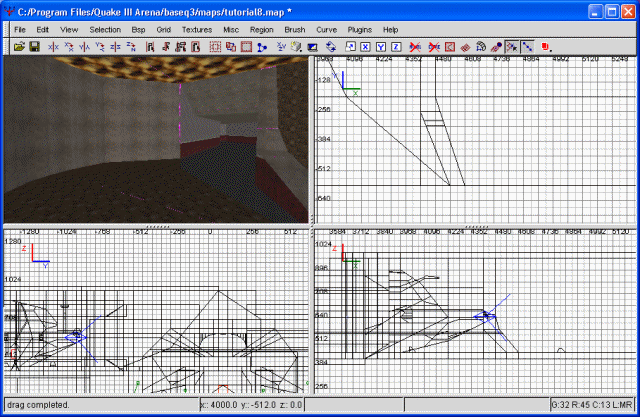Click the Select Touching icon
Viewport: 640px width, 417px height.
point(165,47)
